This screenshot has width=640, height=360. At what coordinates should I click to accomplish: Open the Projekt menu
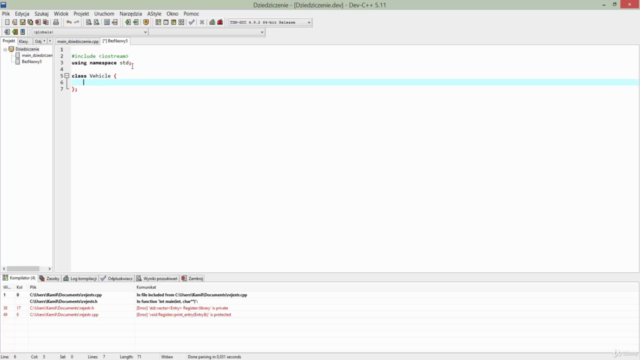point(81,13)
